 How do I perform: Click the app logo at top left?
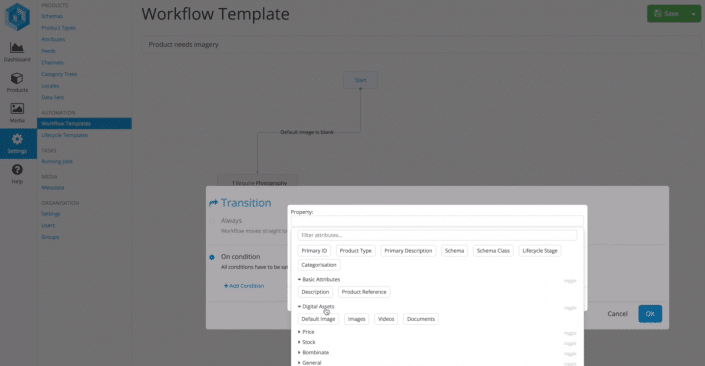[x=17, y=17]
